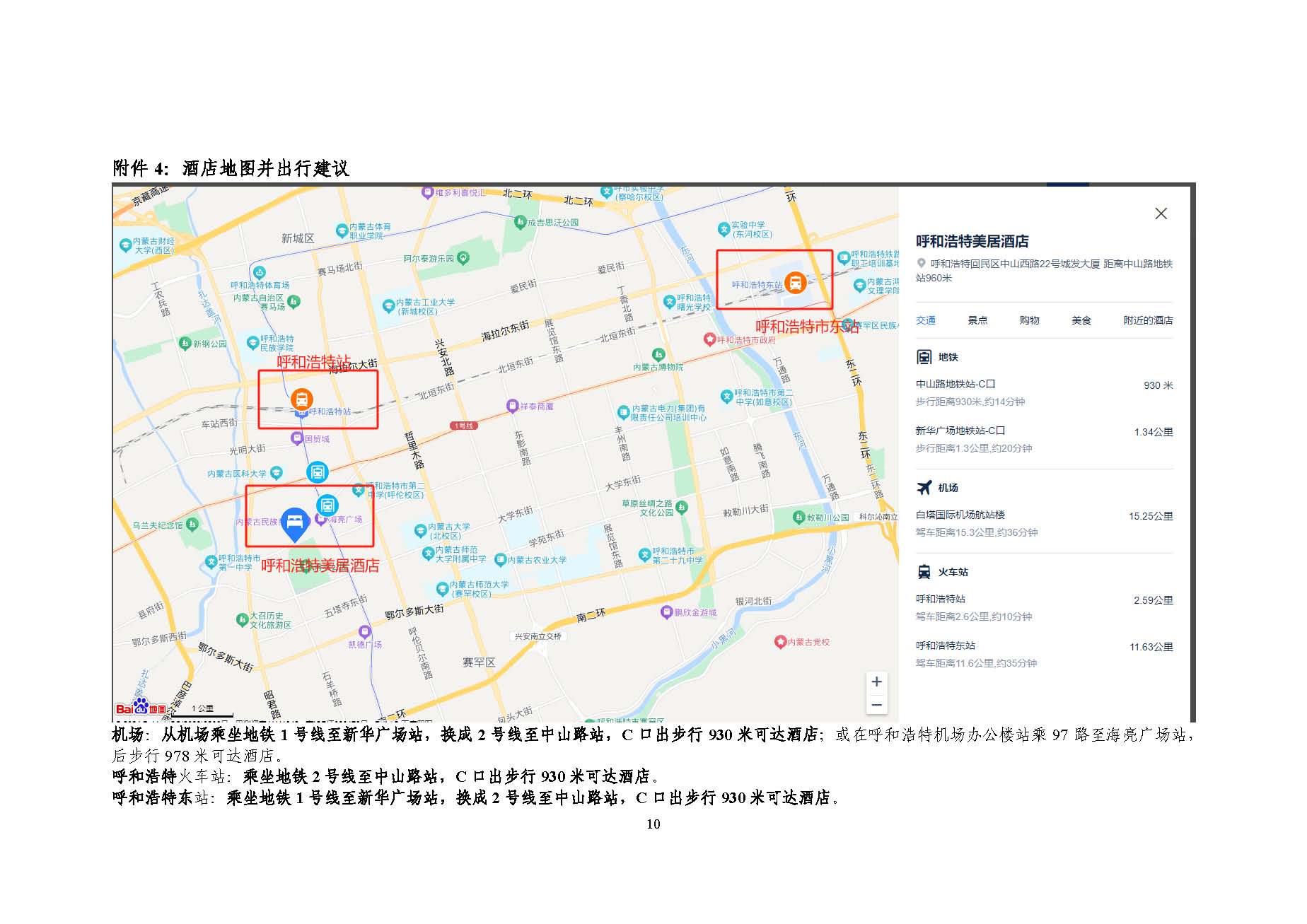This screenshot has height=924, width=1307.
Task: Click the 呼和浩特市政府 star marker
Action: click(x=709, y=339)
